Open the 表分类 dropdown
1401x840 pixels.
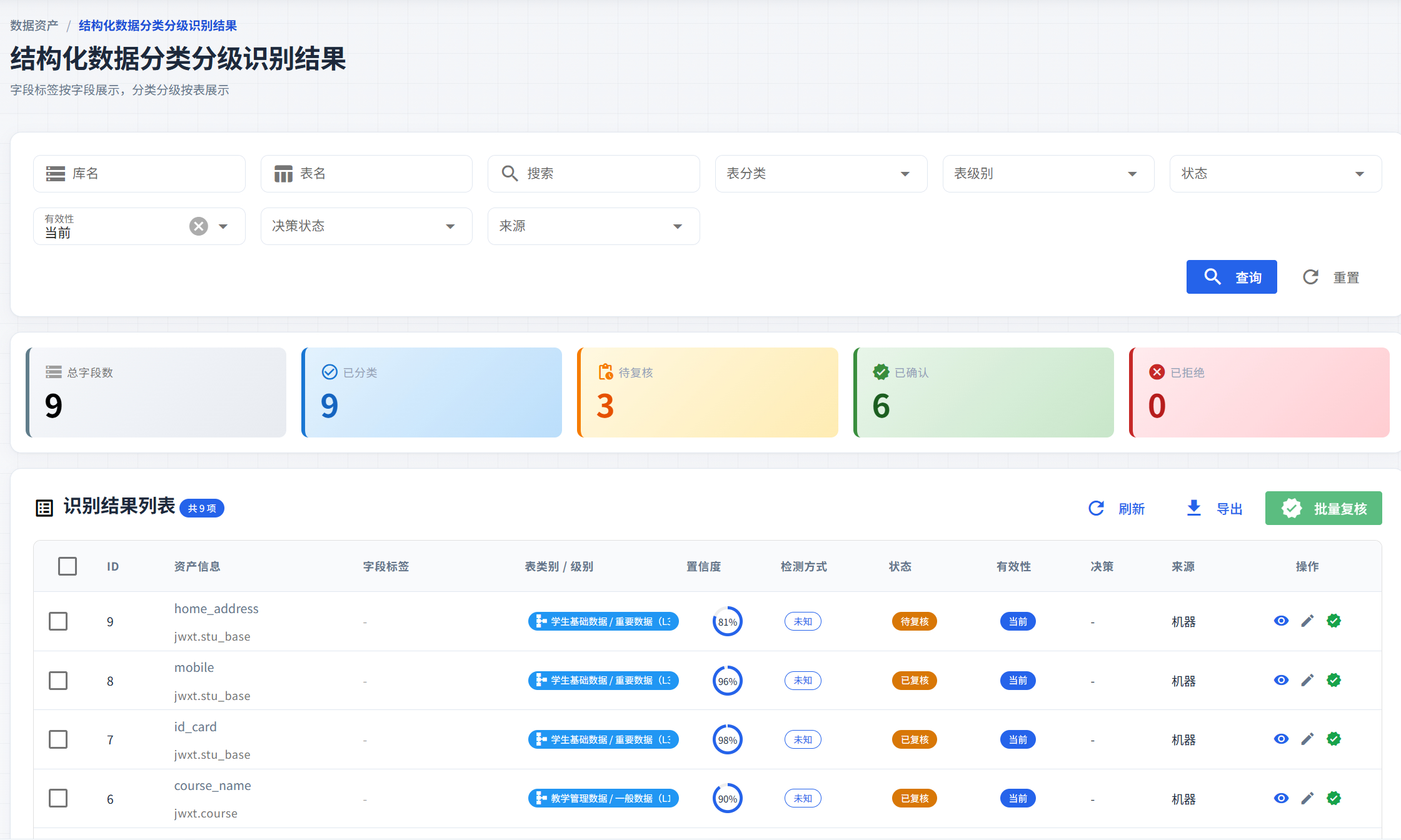coord(821,174)
